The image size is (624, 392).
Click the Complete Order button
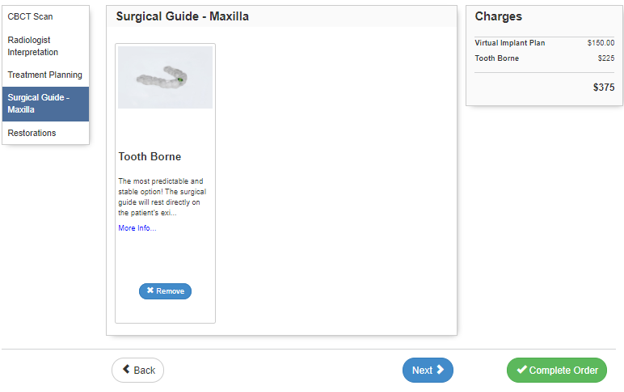click(557, 370)
